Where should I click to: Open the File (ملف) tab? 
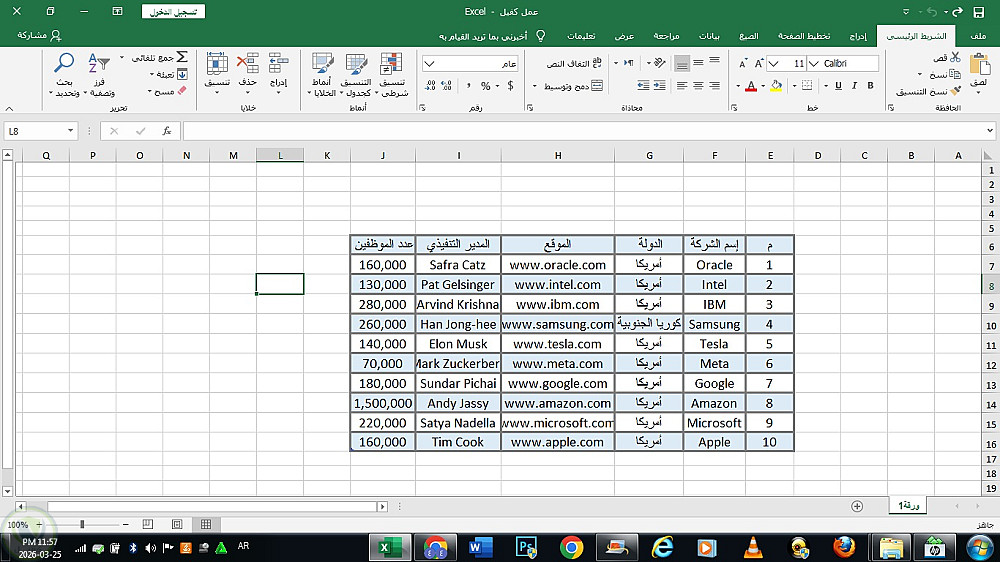978,36
